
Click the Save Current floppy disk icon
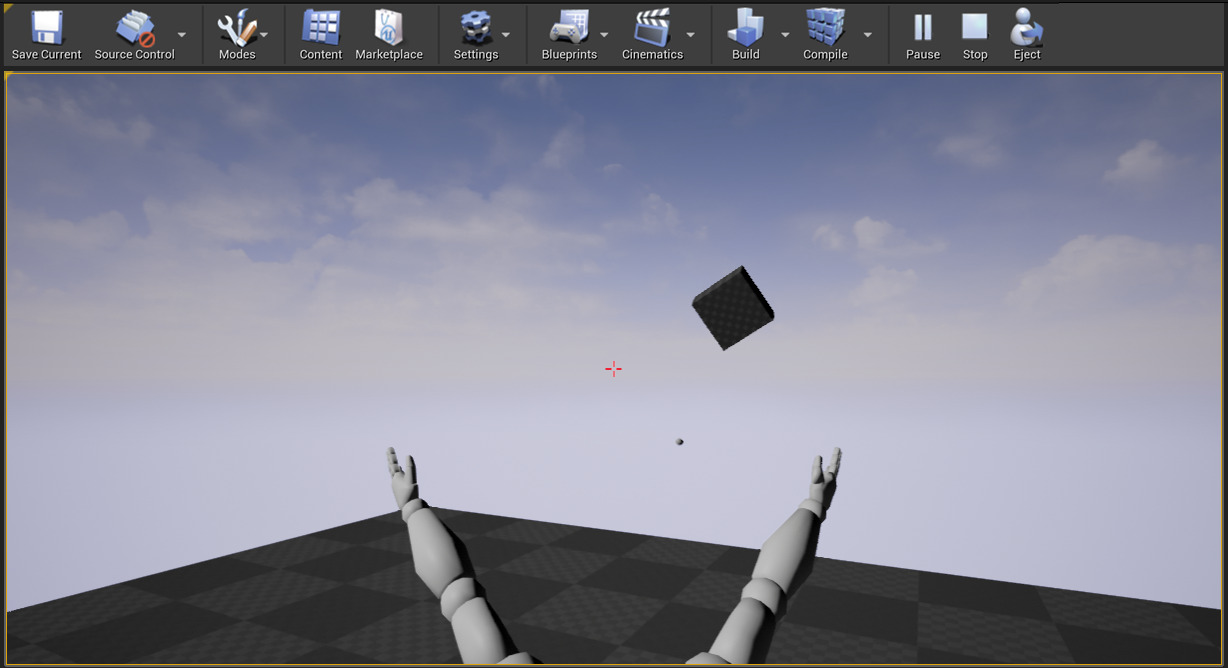tap(47, 28)
